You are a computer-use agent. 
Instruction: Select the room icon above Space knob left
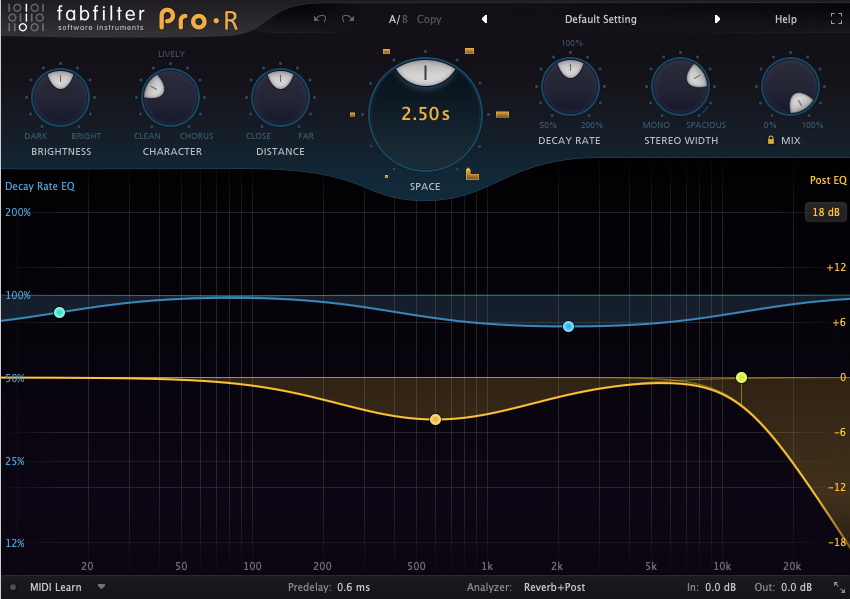coord(387,51)
